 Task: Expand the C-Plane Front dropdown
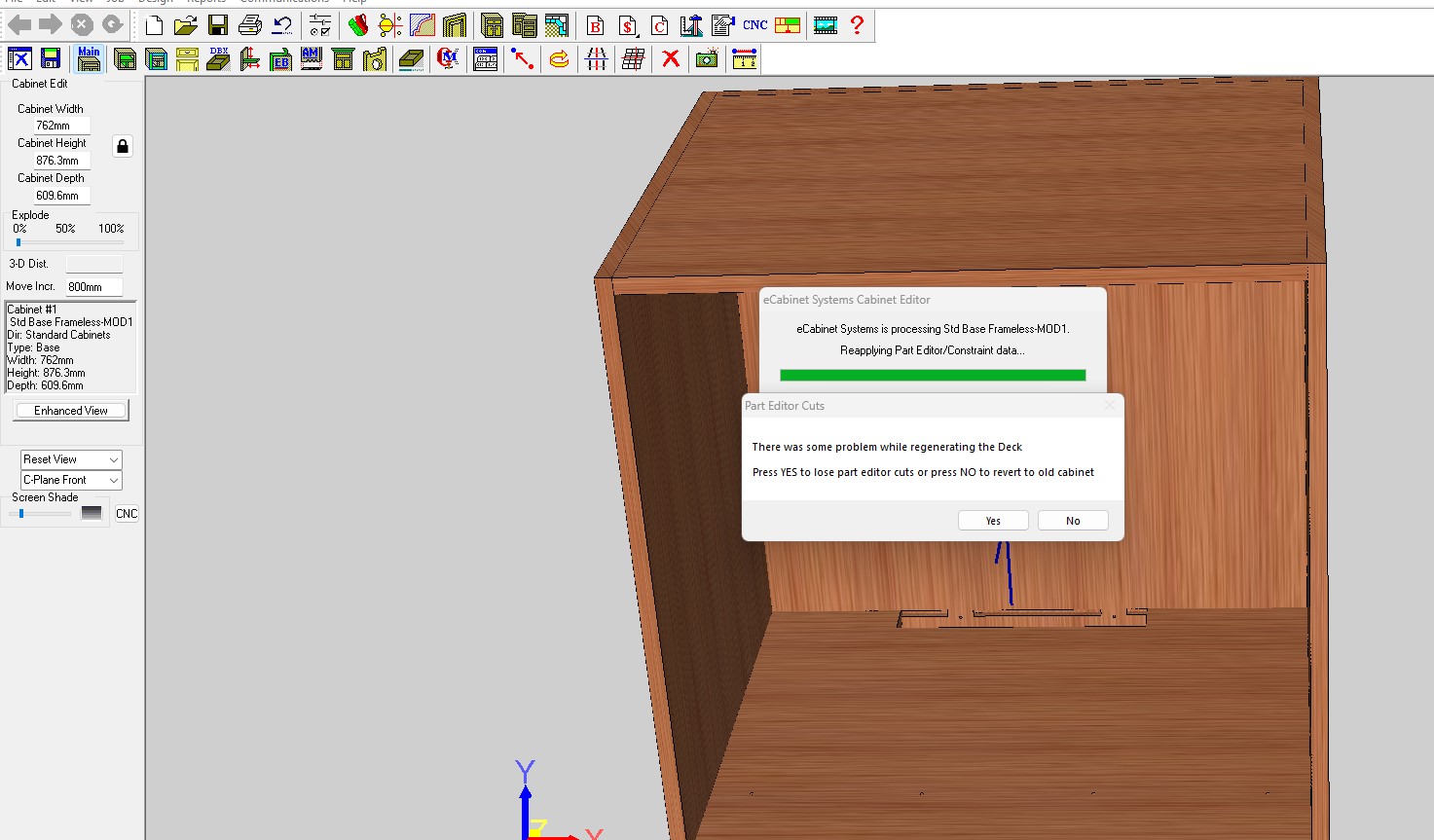pos(71,480)
